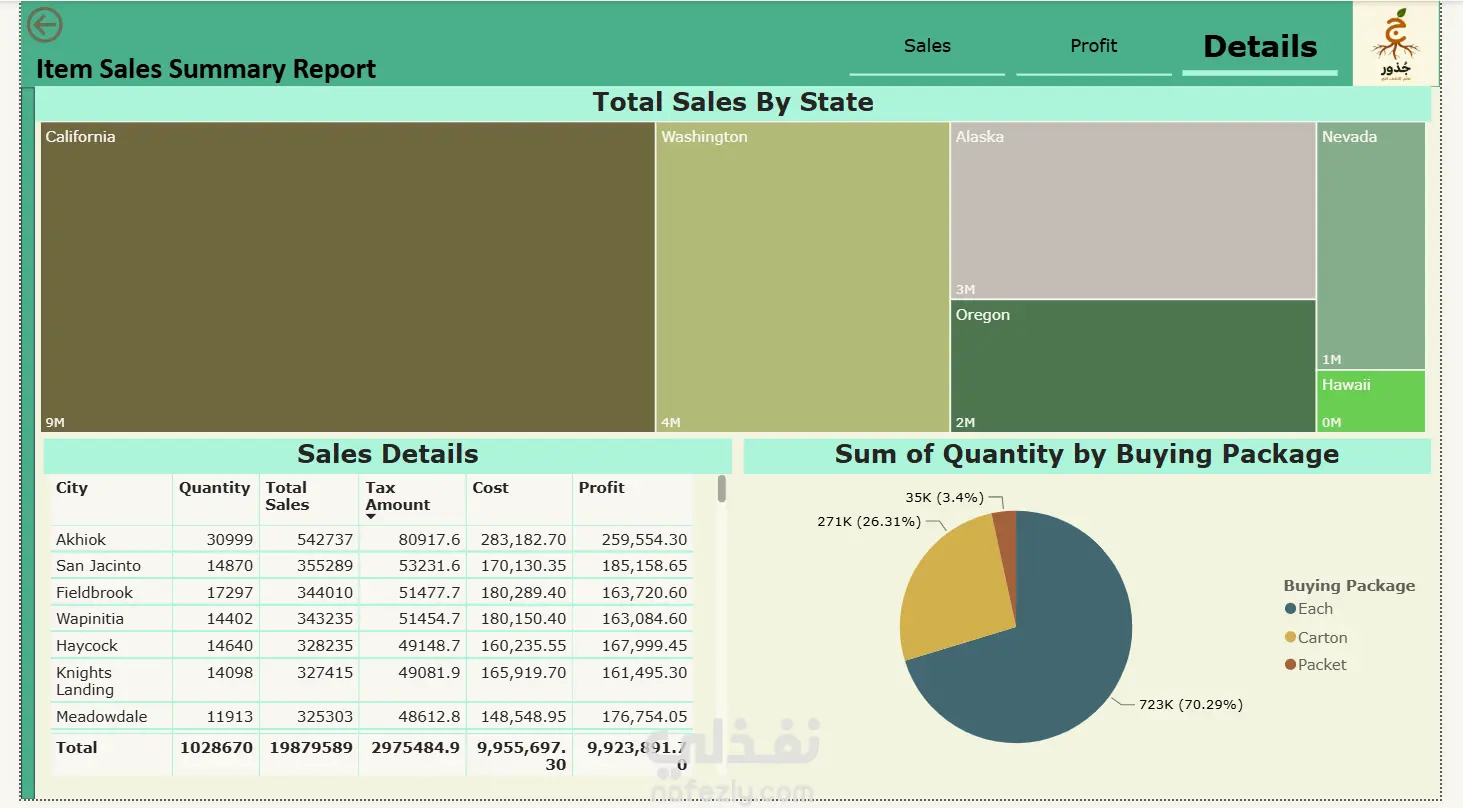Click the Each legend color dot
The height and width of the screenshot is (808, 1463).
[1290, 609]
